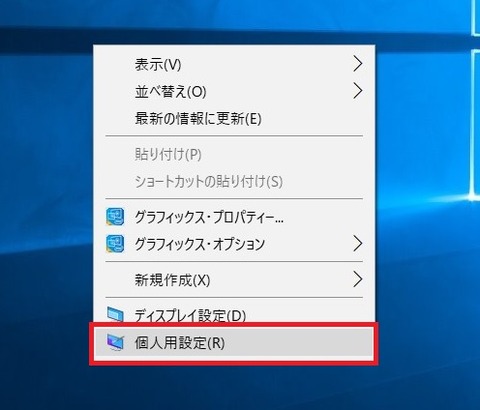Screen dimensions: 480x410
Task: Open ディスプレイ設定(D)
Action: (234, 314)
